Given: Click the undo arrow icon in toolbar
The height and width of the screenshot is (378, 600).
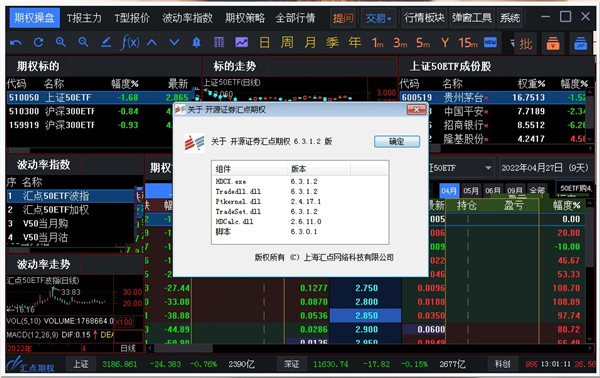Looking at the screenshot, I should tap(16, 42).
